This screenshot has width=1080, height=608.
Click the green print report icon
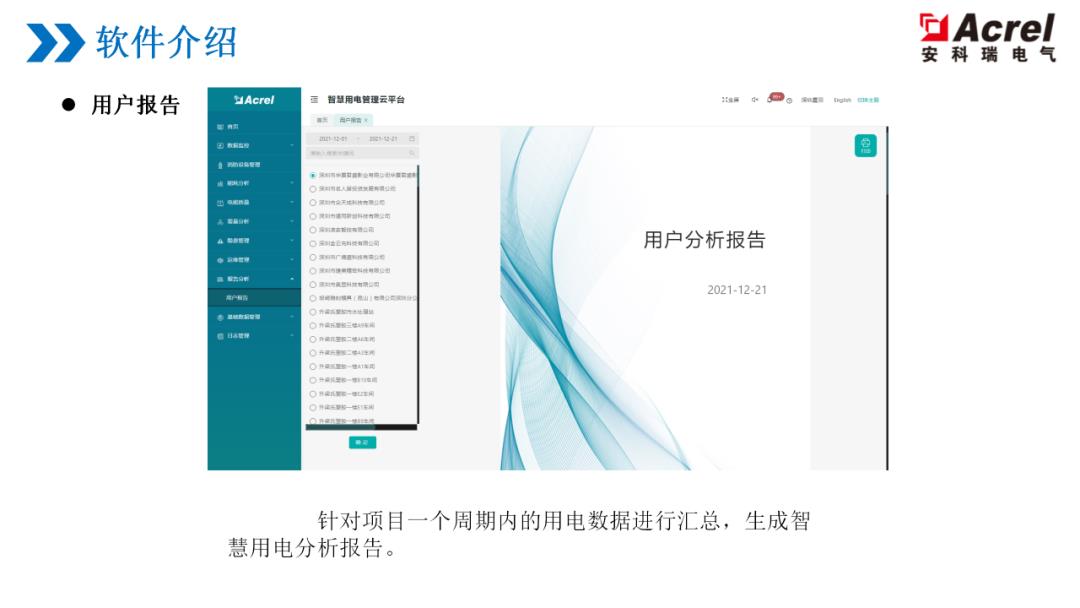(865, 146)
